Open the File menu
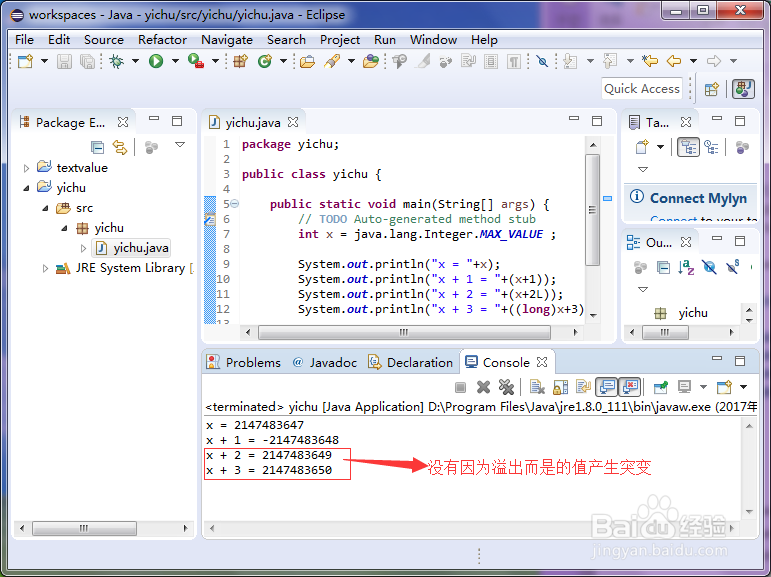This screenshot has width=771, height=577. click(25, 40)
